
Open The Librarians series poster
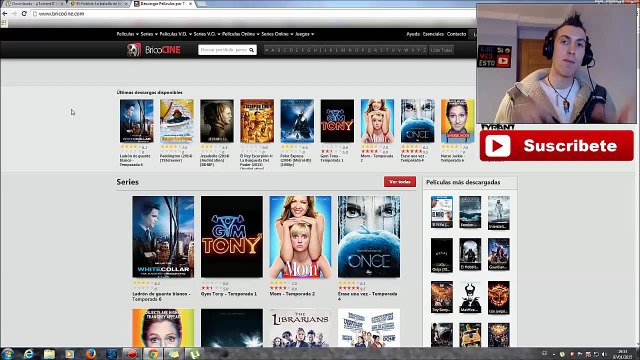coord(300,328)
